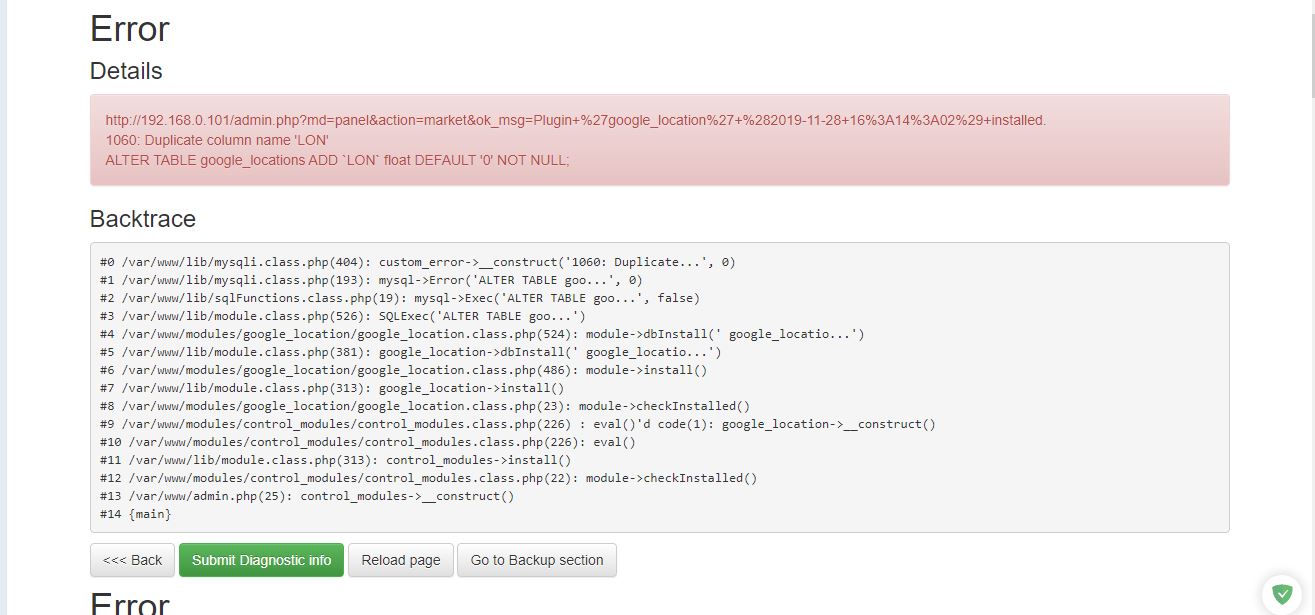
Task: Click the Reload page button
Action: [401, 560]
